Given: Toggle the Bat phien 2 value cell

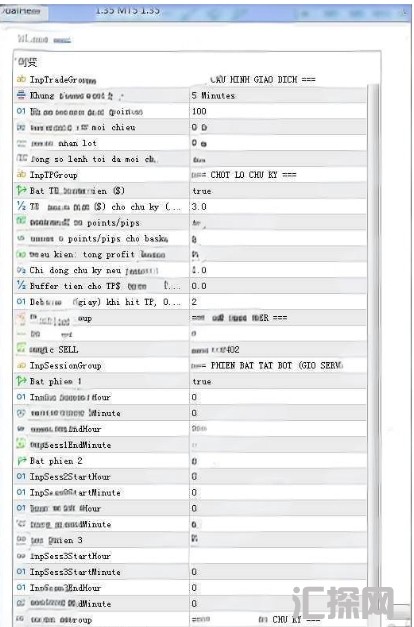Looking at the screenshot, I should [278, 461].
